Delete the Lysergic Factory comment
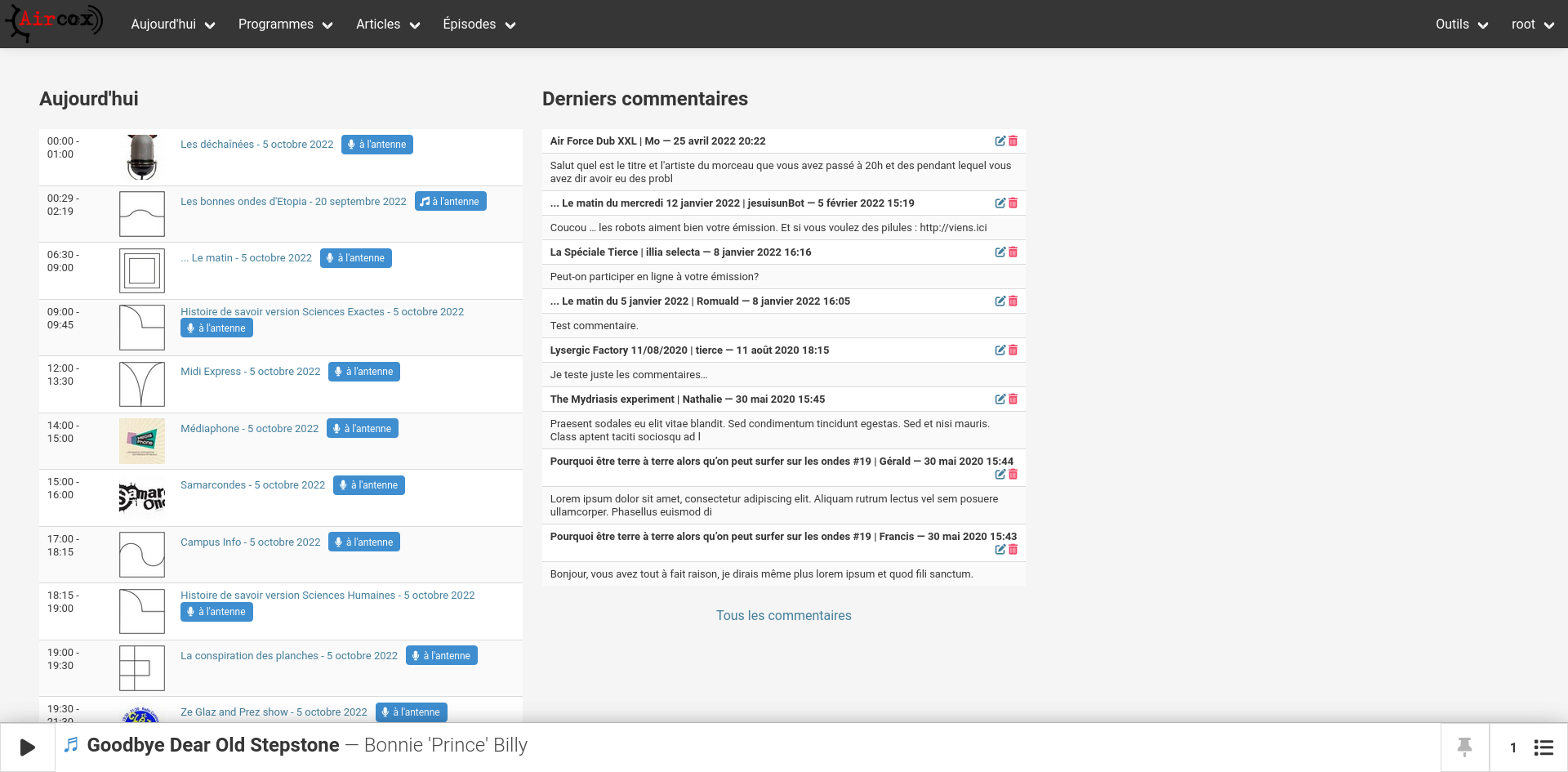This screenshot has height=772, width=1568. coord(1013,350)
